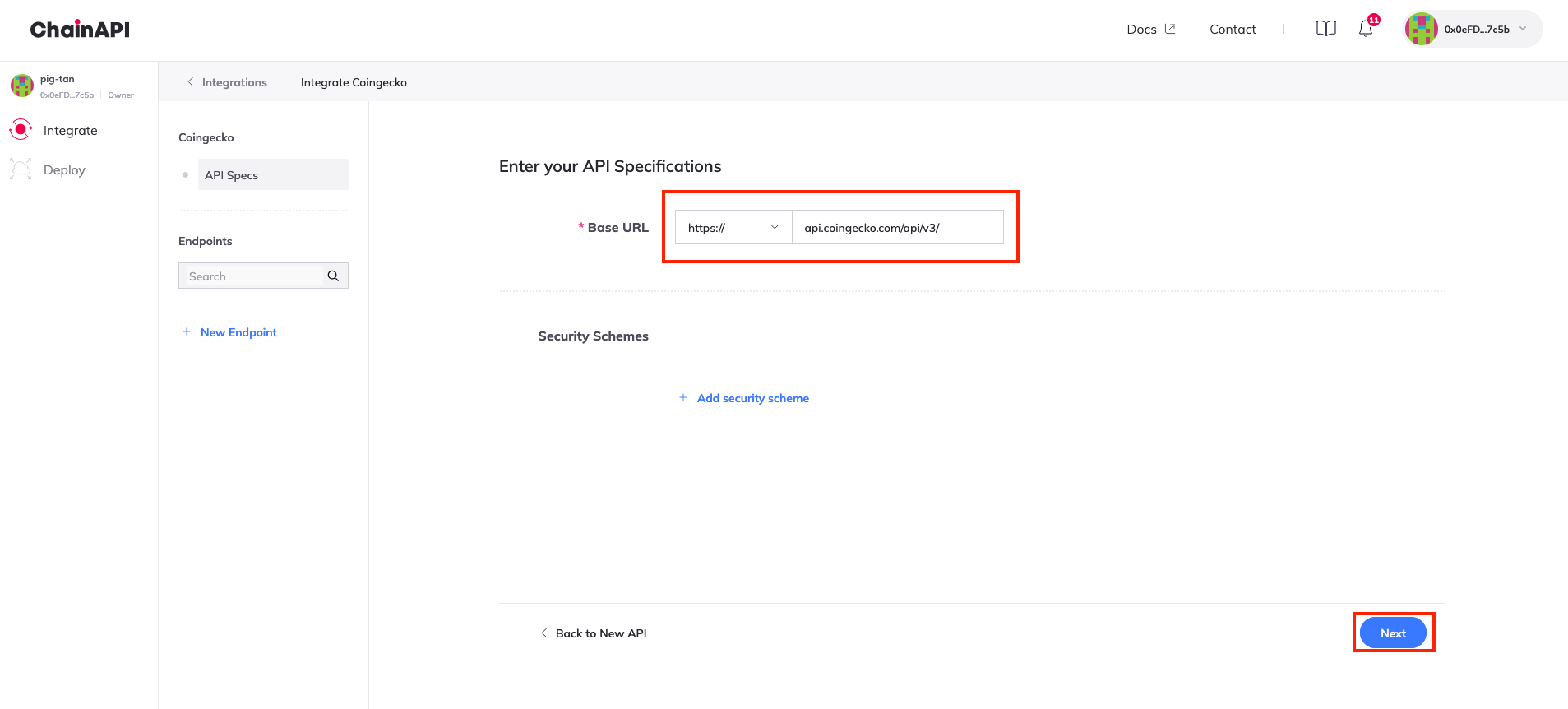Click the plus icon beside New Endpoint
Viewport: 1568px width, 709px height.
point(187,332)
